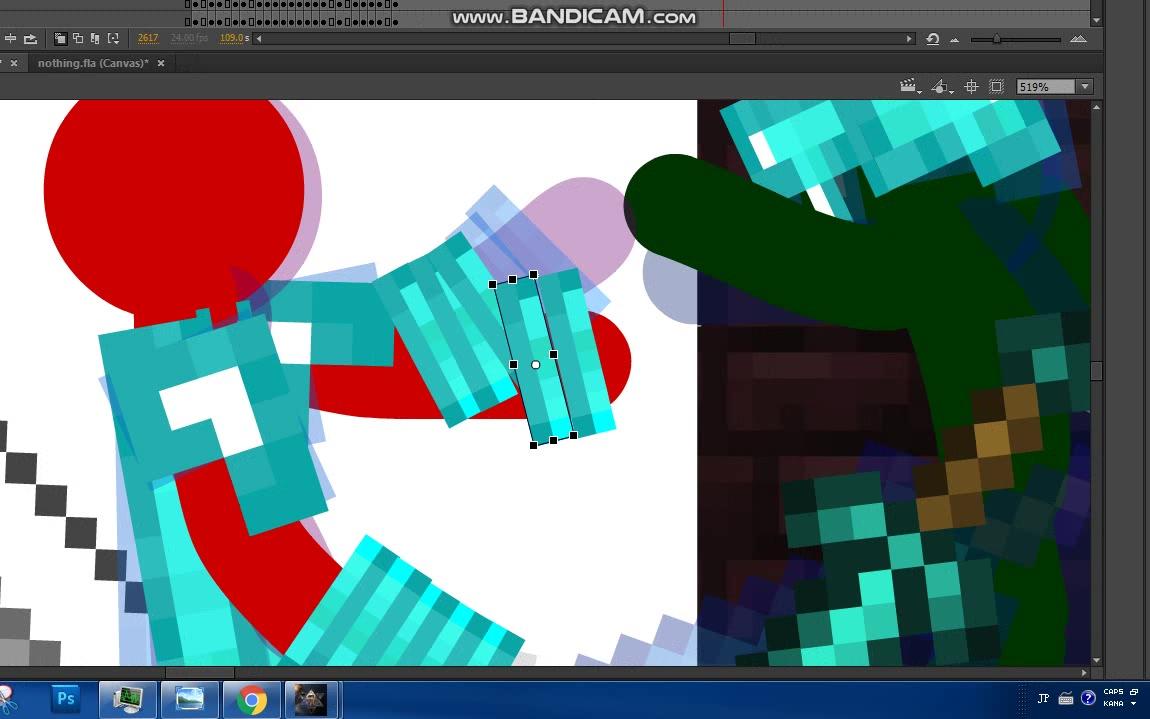Click timeline horizontal scroll right arrow
This screenshot has width=1150, height=719.
click(x=909, y=39)
